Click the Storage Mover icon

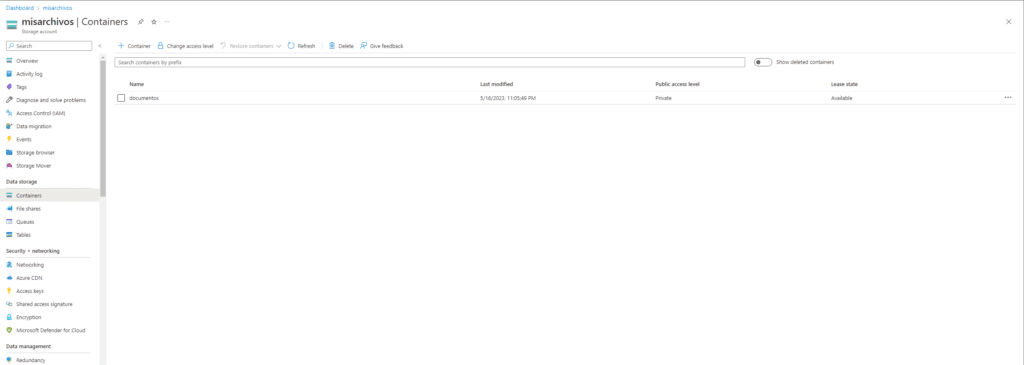tap(9, 165)
